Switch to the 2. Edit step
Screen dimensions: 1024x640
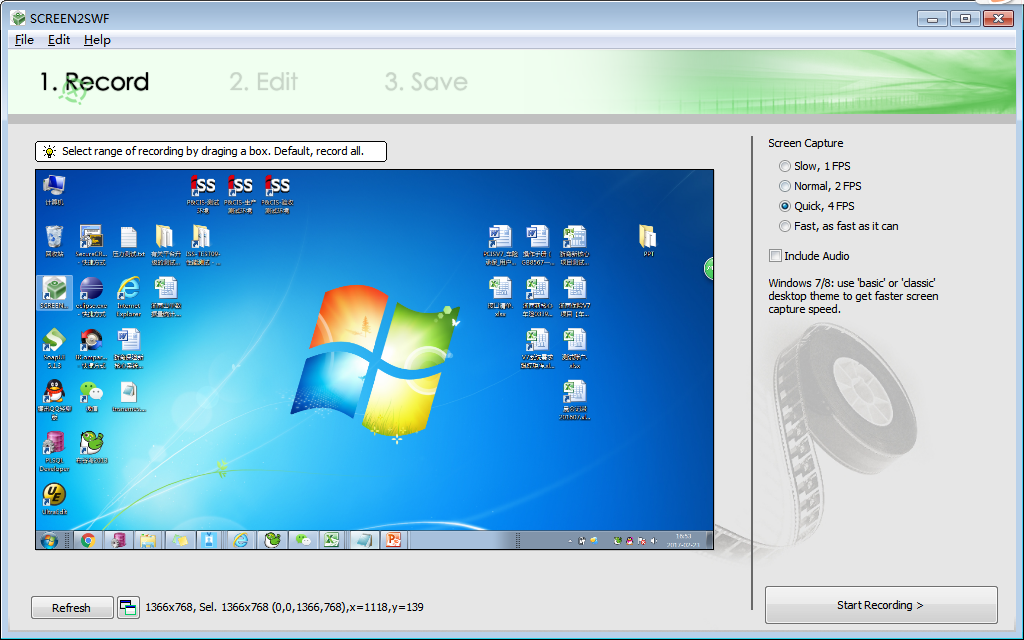point(264,82)
